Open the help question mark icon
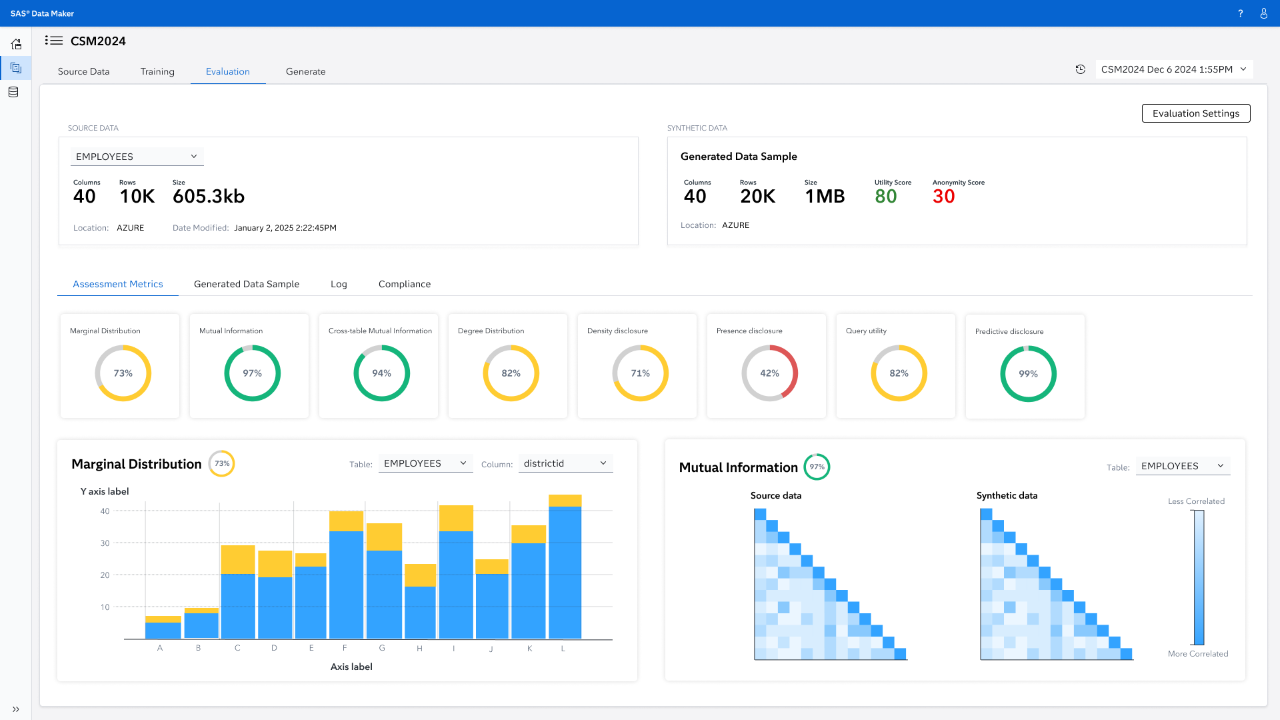1280x720 pixels. tap(1240, 13)
